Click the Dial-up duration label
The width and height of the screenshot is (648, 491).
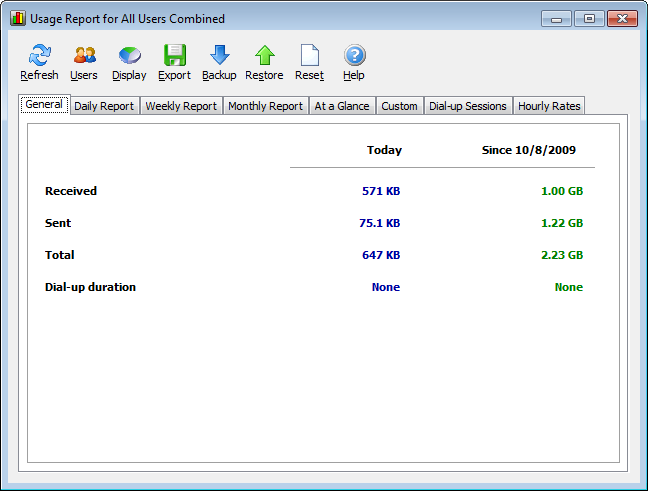click(90, 287)
